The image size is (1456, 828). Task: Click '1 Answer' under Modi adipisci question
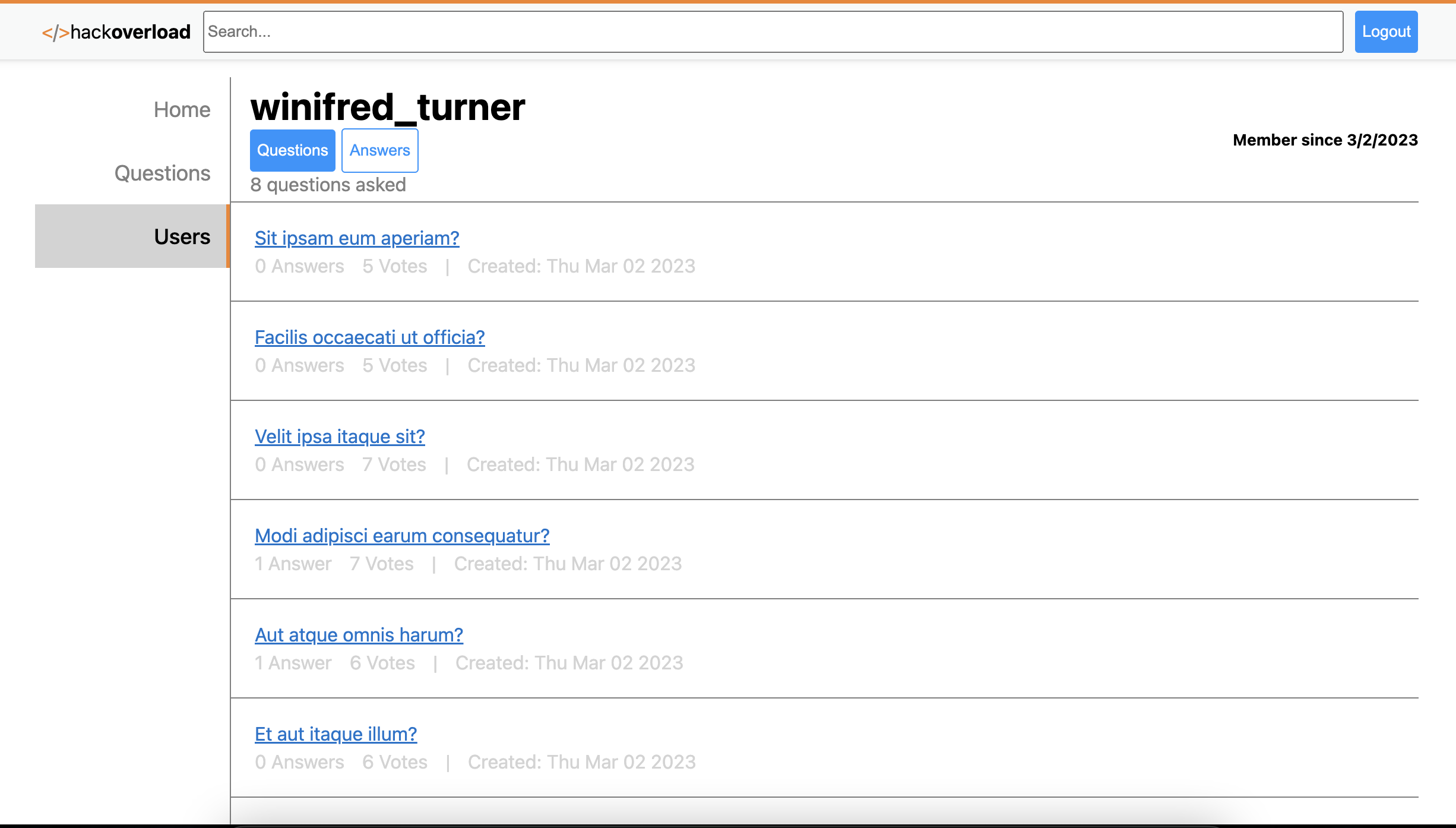coord(293,564)
